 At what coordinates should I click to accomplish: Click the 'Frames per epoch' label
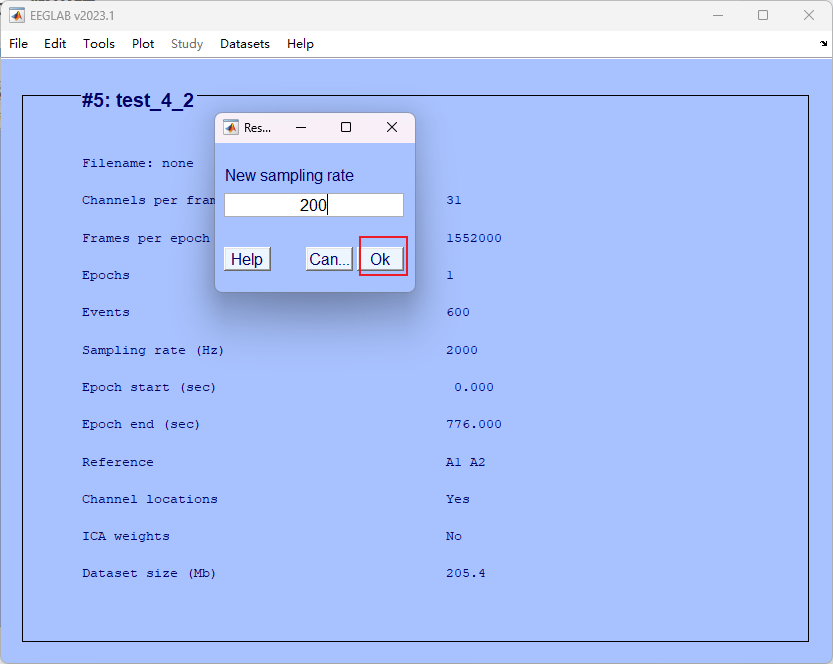(146, 238)
